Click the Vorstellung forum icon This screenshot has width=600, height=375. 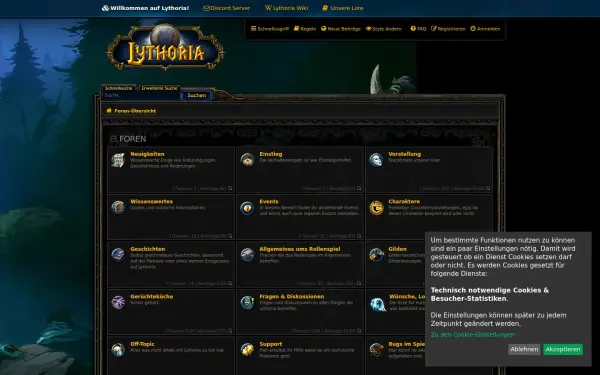376,160
